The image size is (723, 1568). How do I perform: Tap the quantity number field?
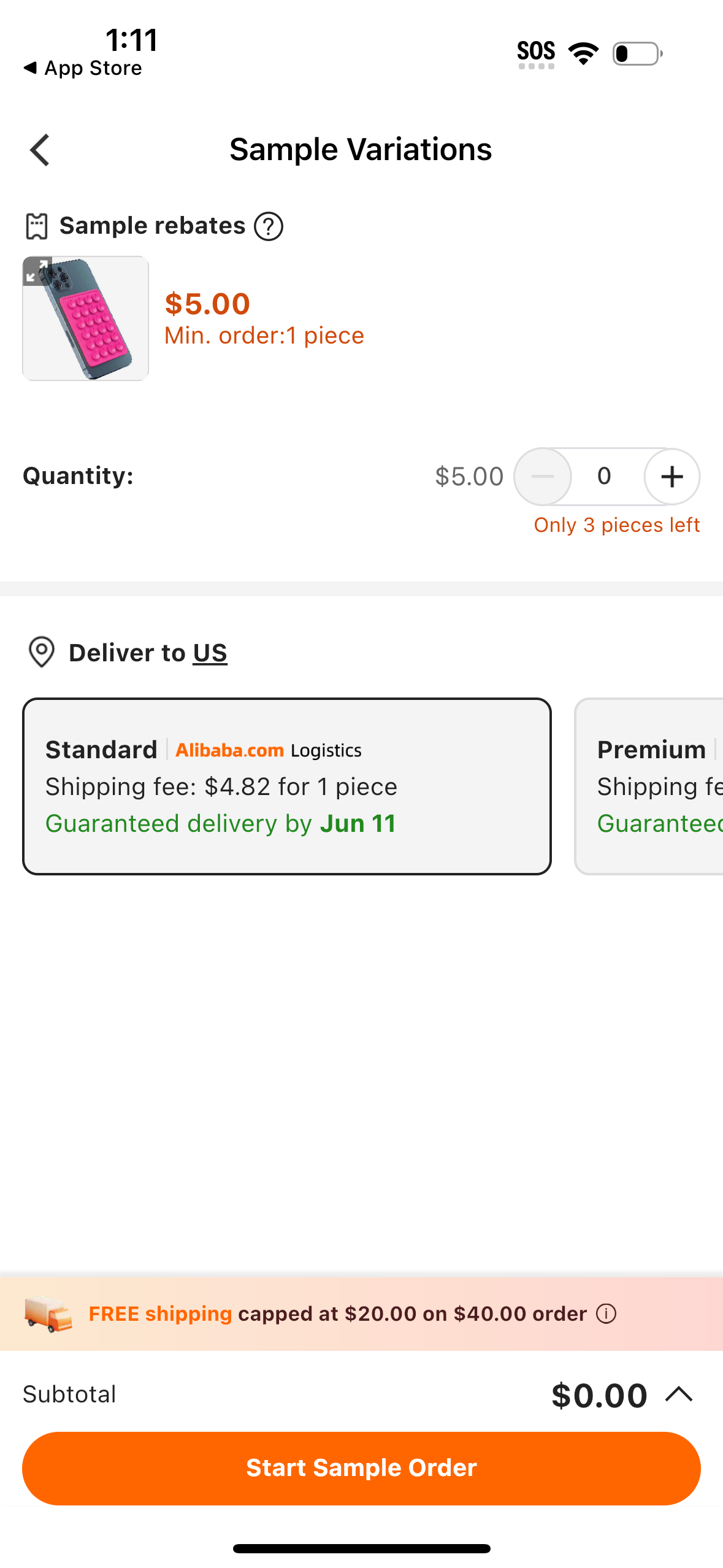pos(605,476)
